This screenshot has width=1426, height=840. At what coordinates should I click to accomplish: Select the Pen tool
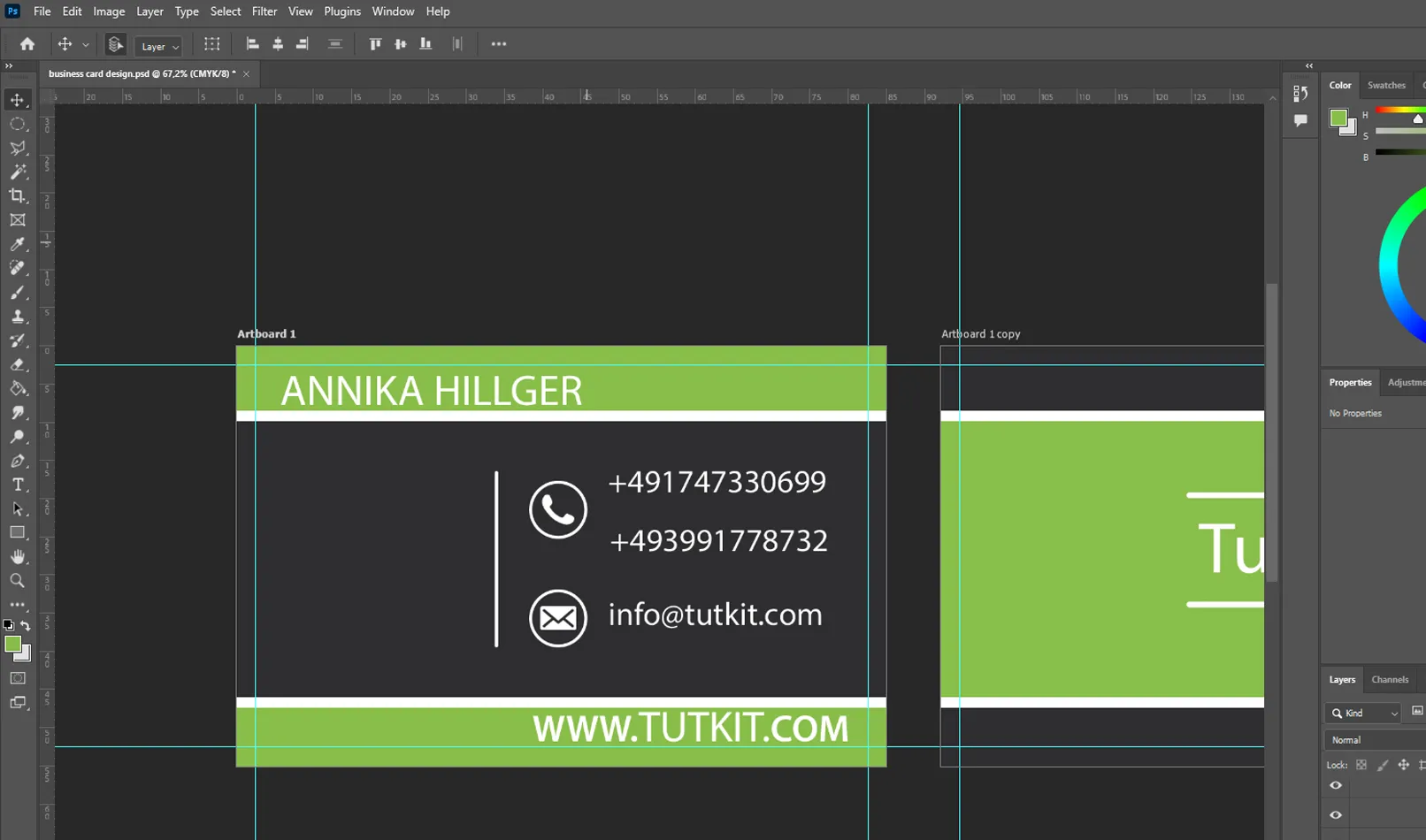(18, 461)
